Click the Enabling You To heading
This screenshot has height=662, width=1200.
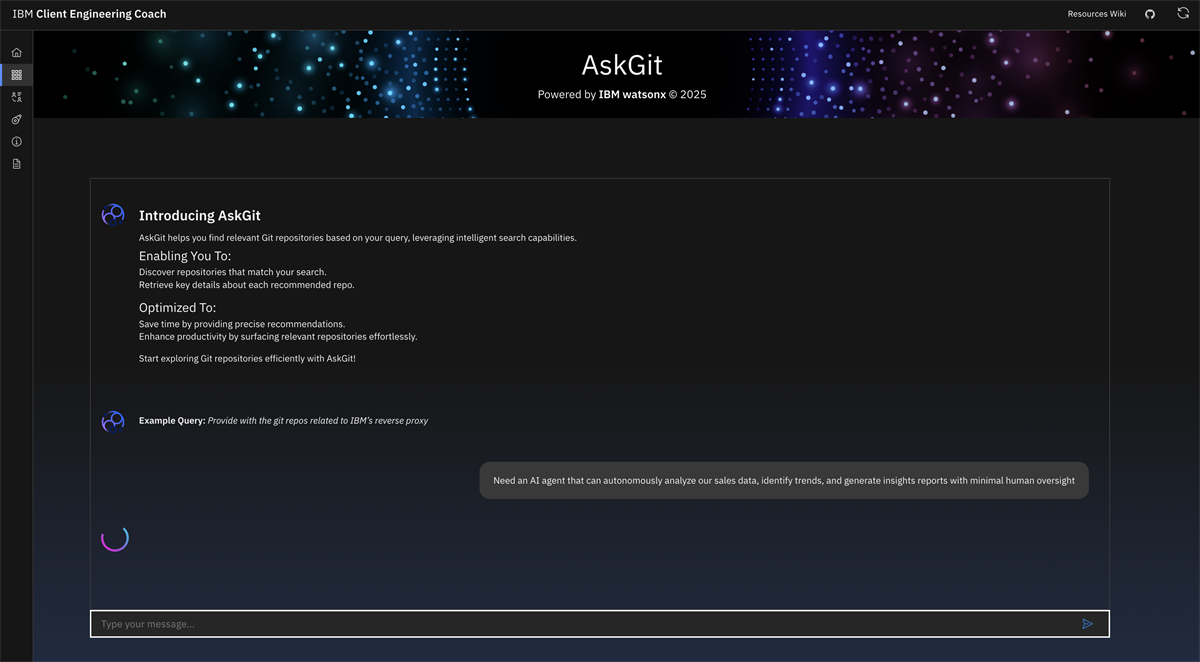(185, 256)
